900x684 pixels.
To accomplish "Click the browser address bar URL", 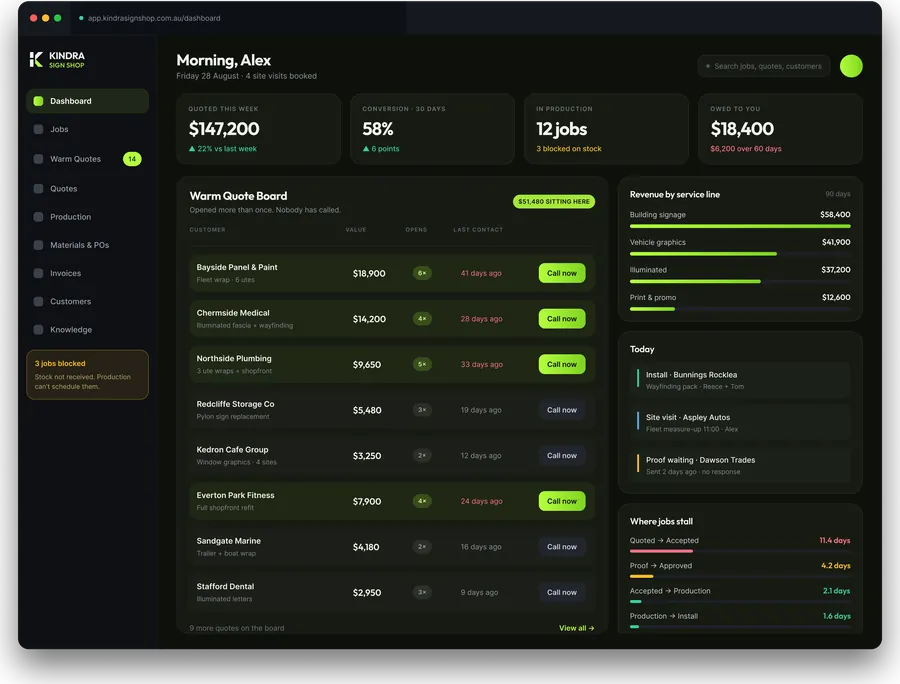I will click(154, 18).
